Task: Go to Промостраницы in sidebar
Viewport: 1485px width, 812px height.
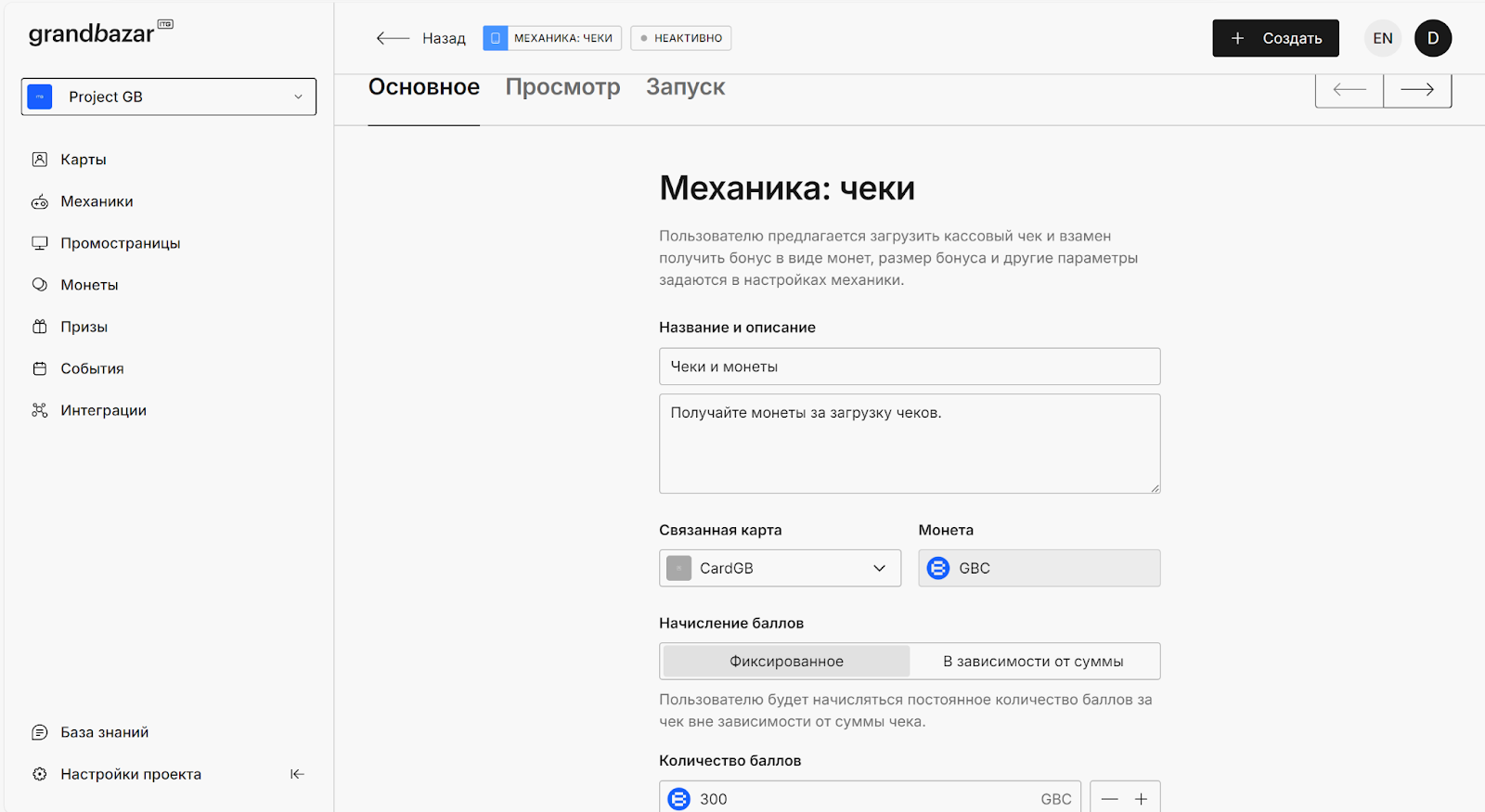Action: [106, 243]
